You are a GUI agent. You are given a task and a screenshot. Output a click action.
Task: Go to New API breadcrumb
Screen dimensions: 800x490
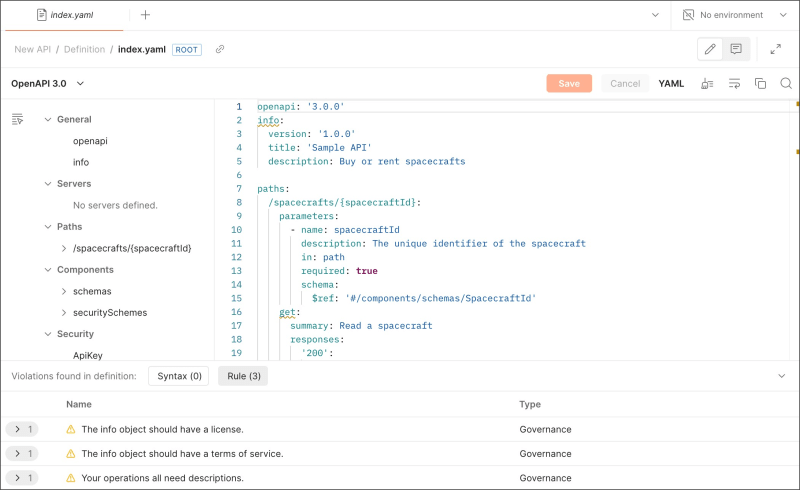(33, 50)
